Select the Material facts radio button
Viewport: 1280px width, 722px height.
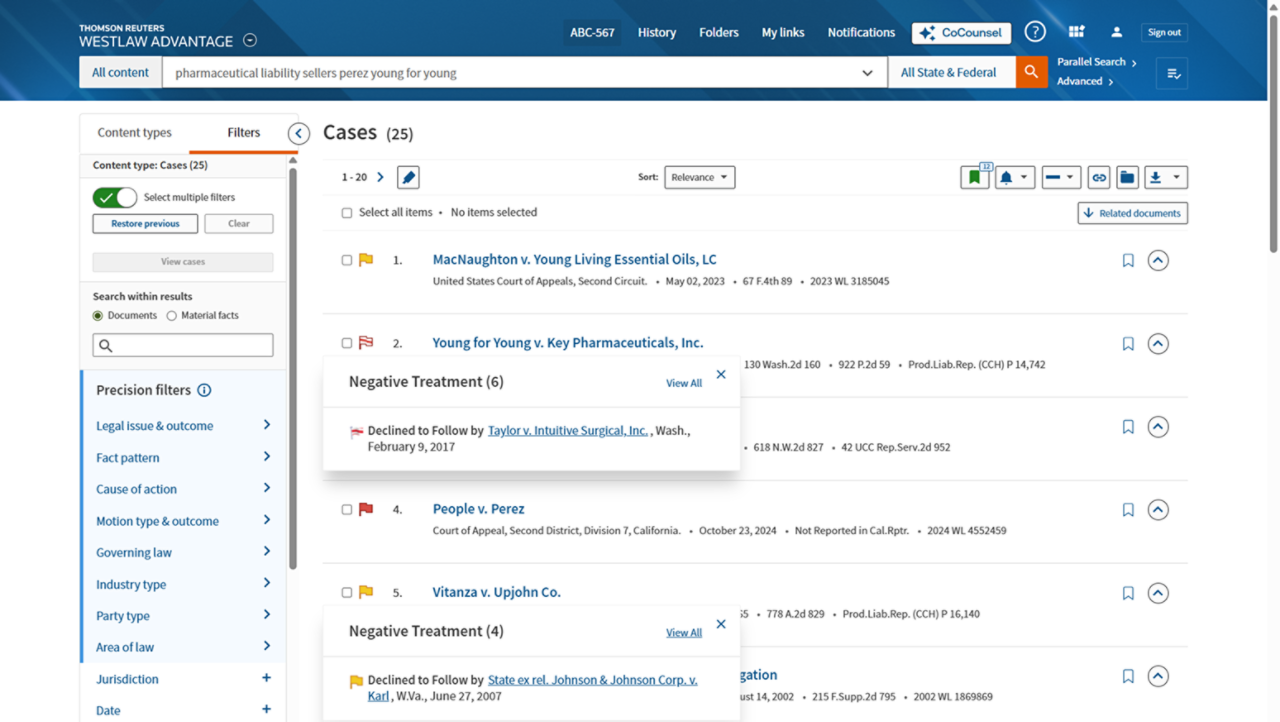point(172,316)
